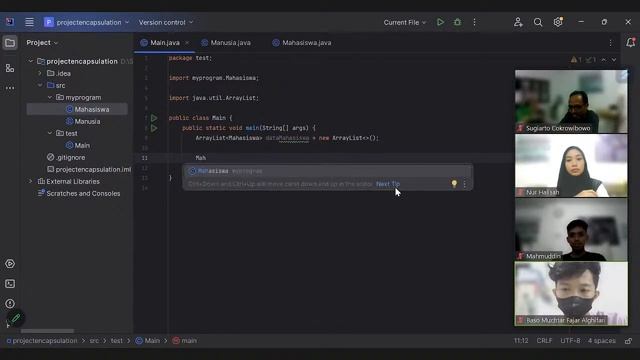Click main method in the breadcrumb bar
Viewport: 640px width, 360px height.
click(184, 340)
